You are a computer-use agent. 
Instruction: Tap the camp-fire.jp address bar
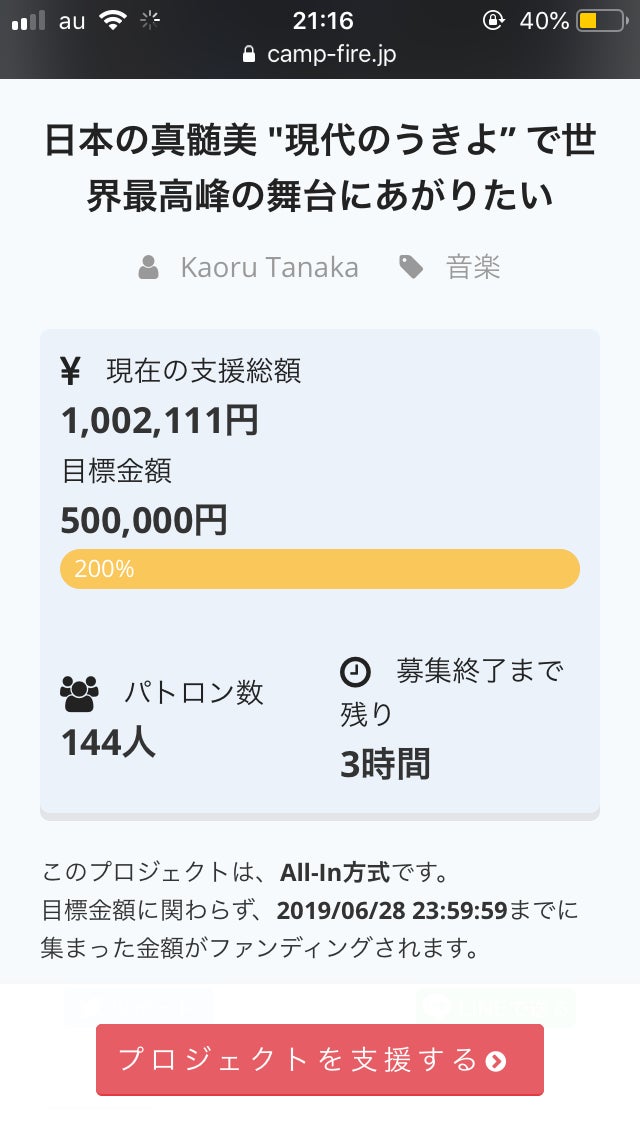[331, 55]
